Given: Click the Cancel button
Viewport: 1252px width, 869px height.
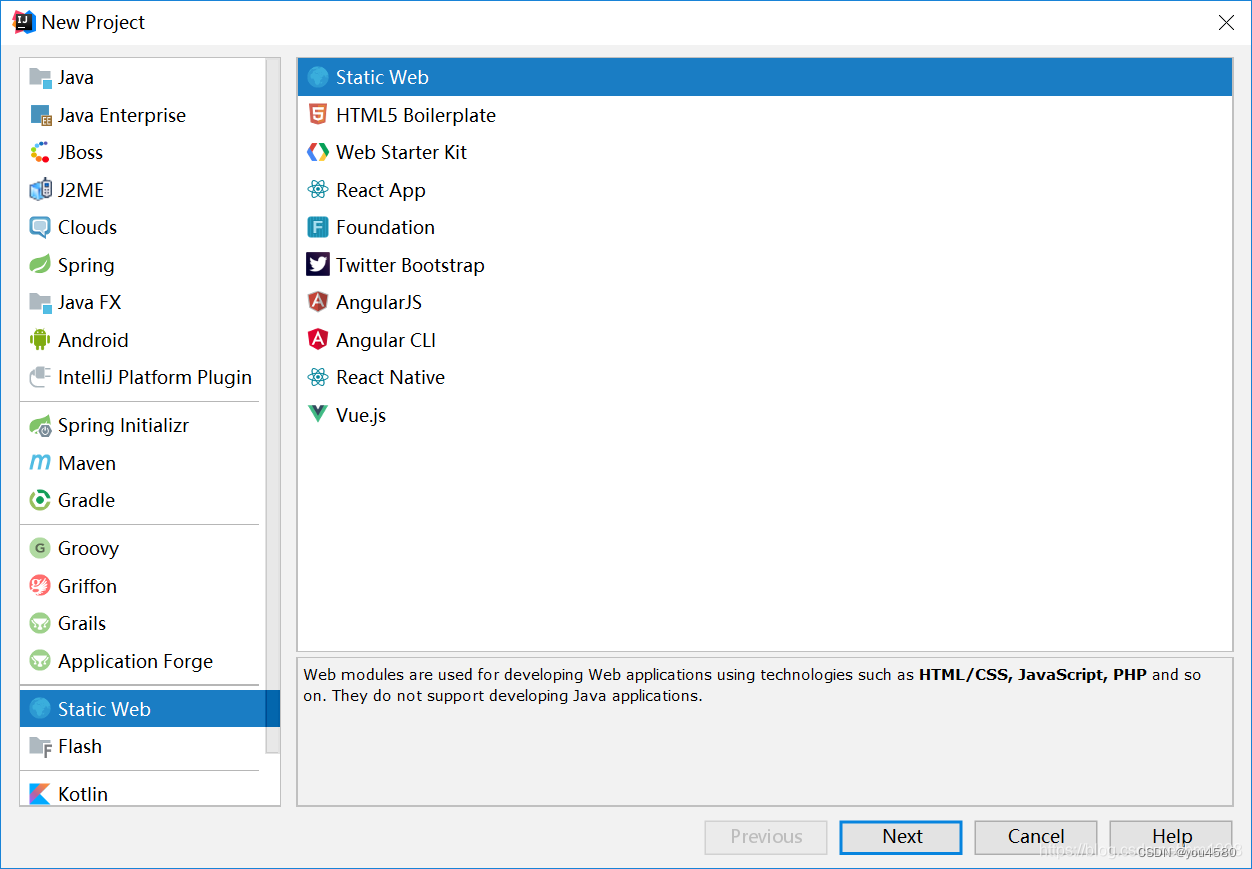Looking at the screenshot, I should click(x=1036, y=837).
